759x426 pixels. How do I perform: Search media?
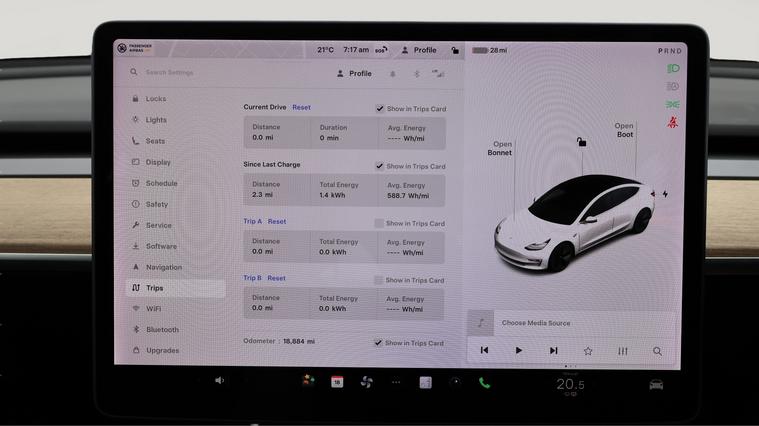coord(657,351)
